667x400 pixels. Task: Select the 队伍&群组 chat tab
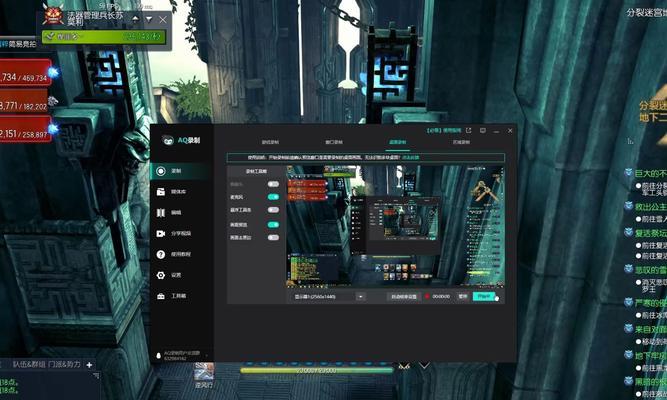[x=28, y=365]
